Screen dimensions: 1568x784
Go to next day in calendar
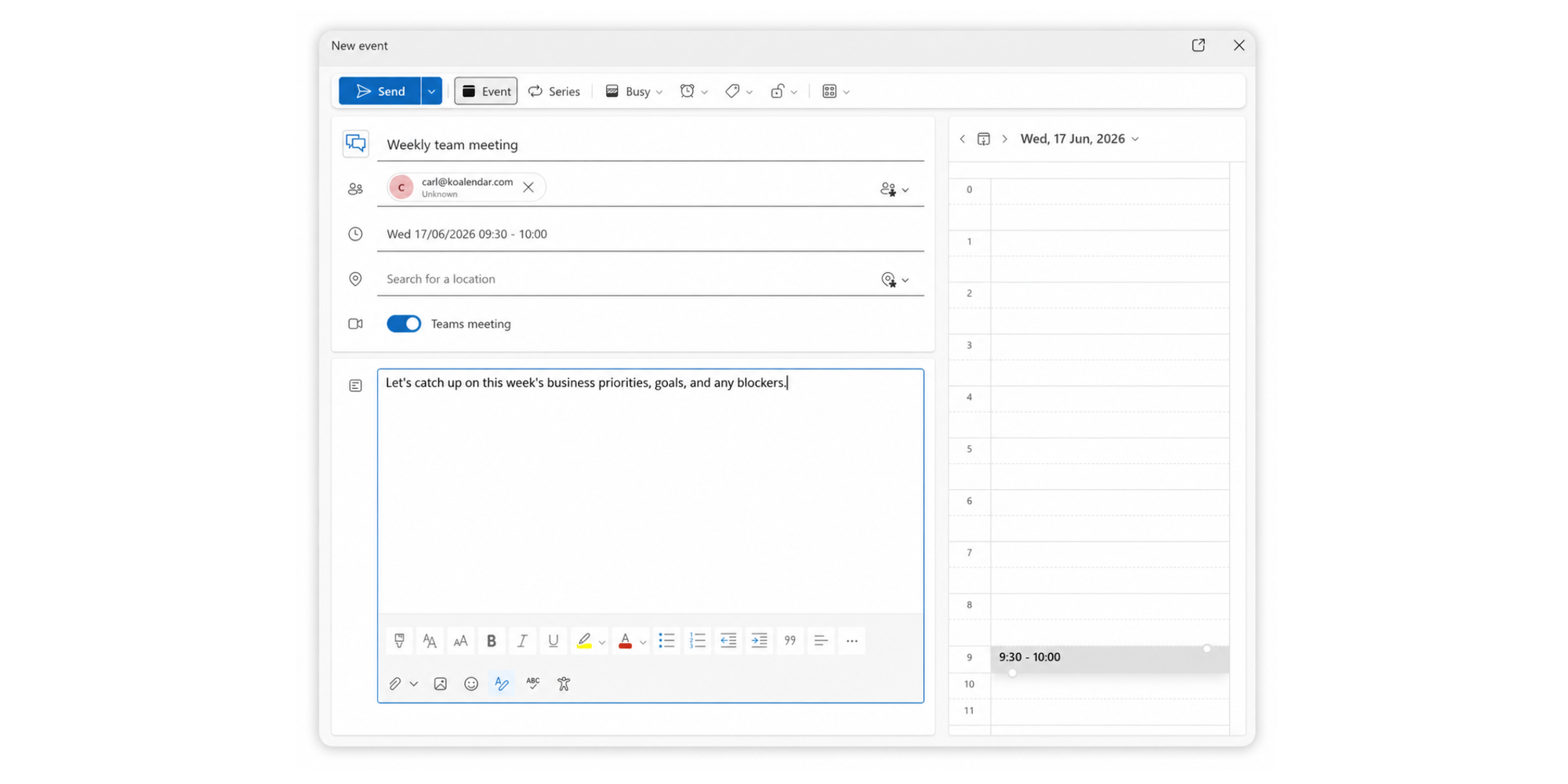coord(1004,139)
